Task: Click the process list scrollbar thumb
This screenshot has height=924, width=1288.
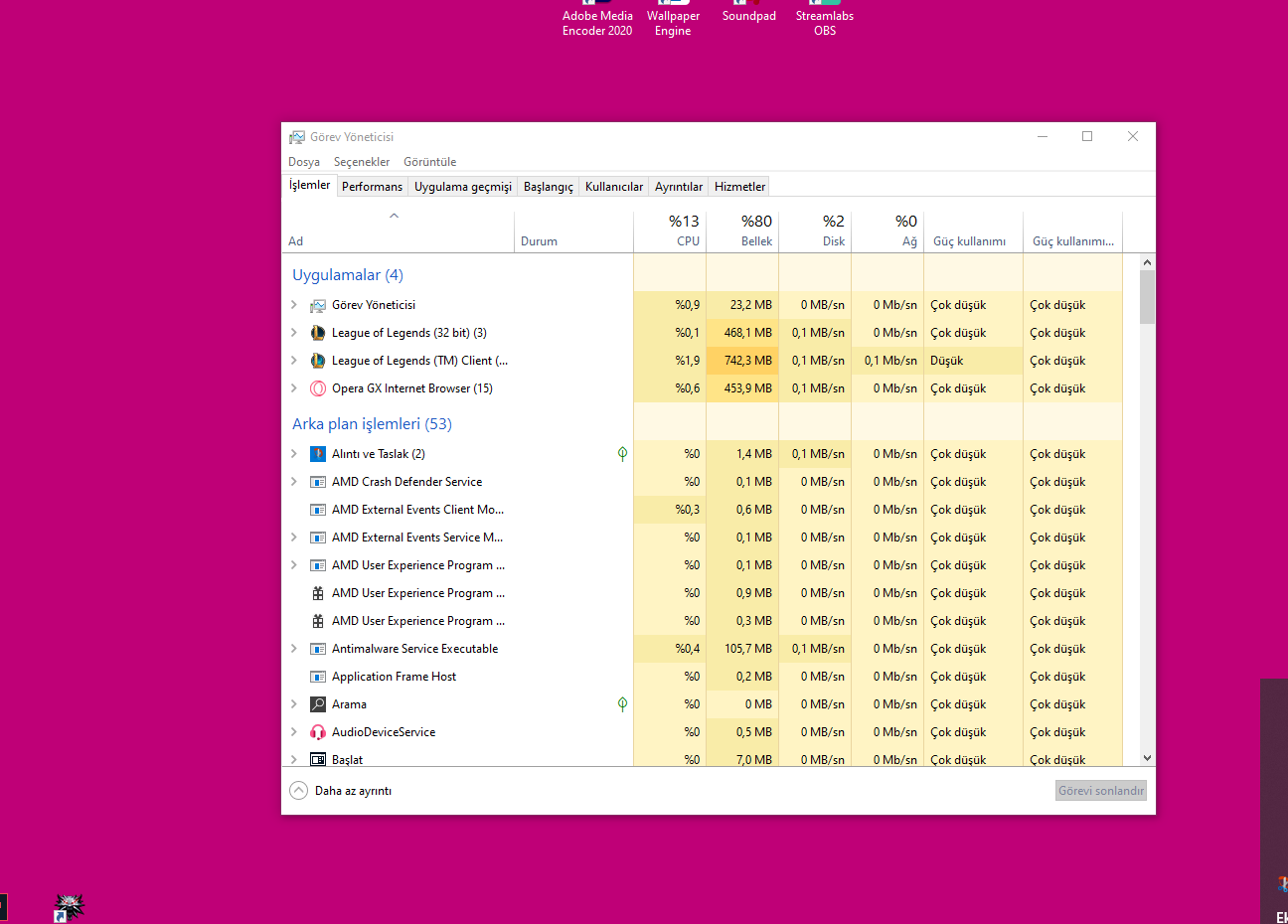Action: [x=1148, y=296]
